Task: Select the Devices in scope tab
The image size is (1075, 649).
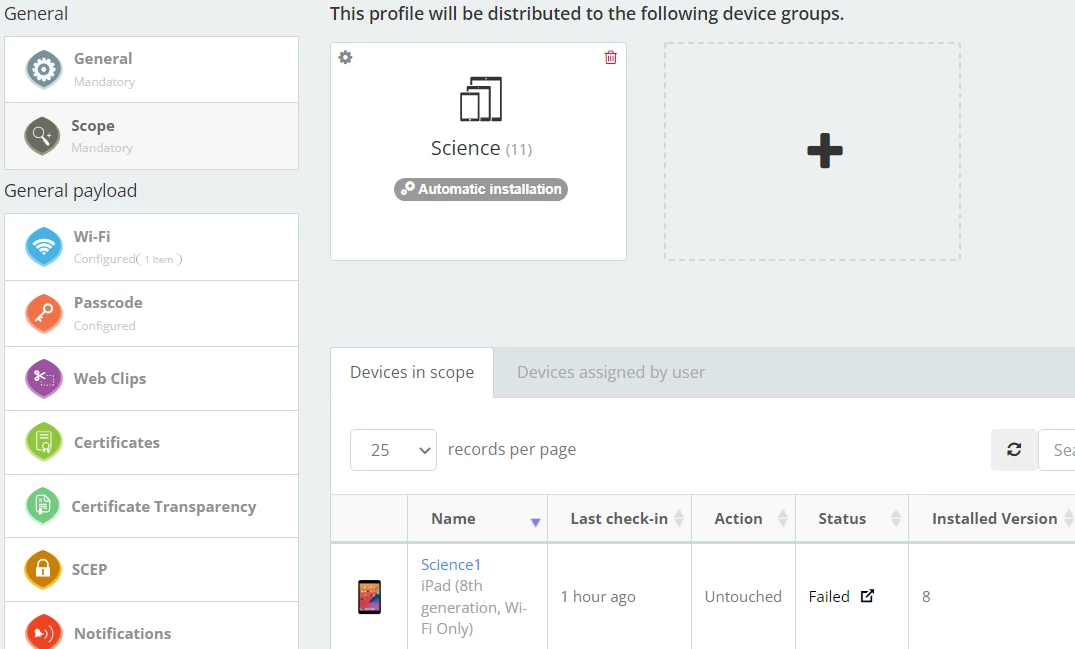Action: tap(412, 373)
